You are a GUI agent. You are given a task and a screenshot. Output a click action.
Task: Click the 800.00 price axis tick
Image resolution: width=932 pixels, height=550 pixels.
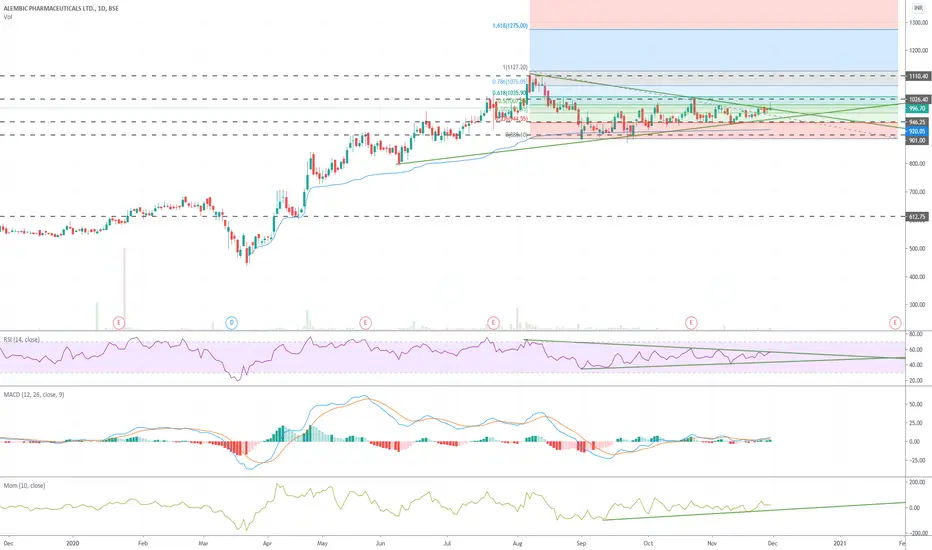click(918, 164)
